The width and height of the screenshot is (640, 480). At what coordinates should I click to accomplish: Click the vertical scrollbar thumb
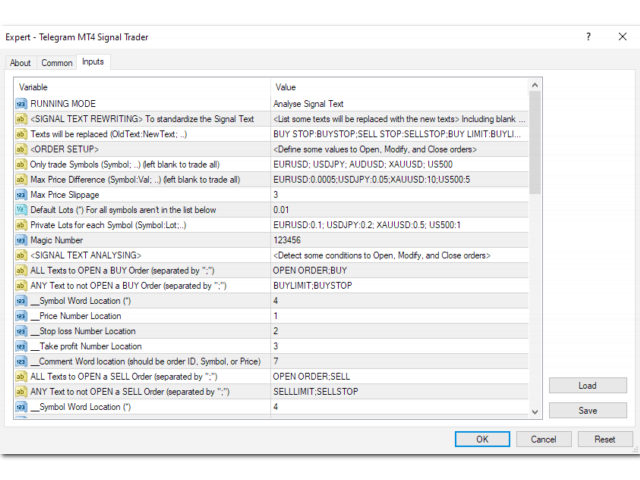point(535,142)
